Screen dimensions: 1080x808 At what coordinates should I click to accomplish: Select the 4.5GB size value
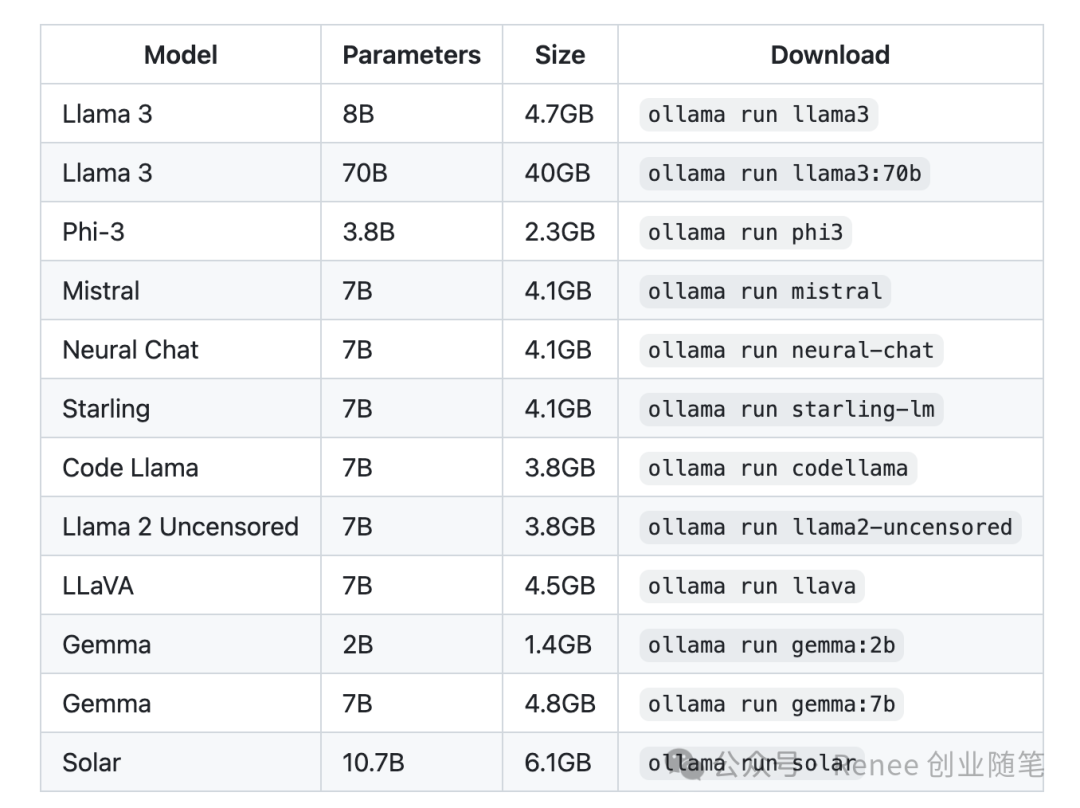560,586
